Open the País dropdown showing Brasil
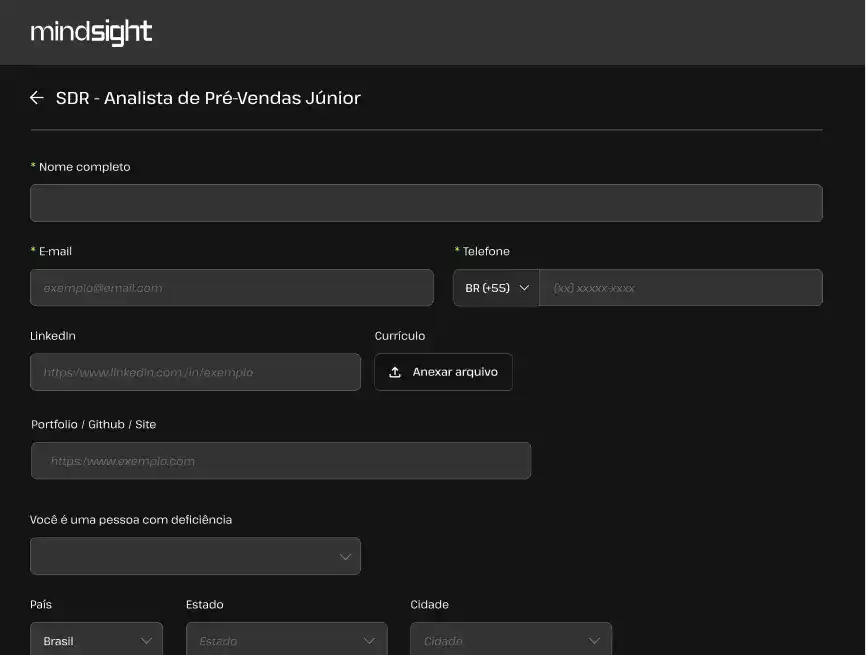The image size is (866, 655). click(x=96, y=641)
